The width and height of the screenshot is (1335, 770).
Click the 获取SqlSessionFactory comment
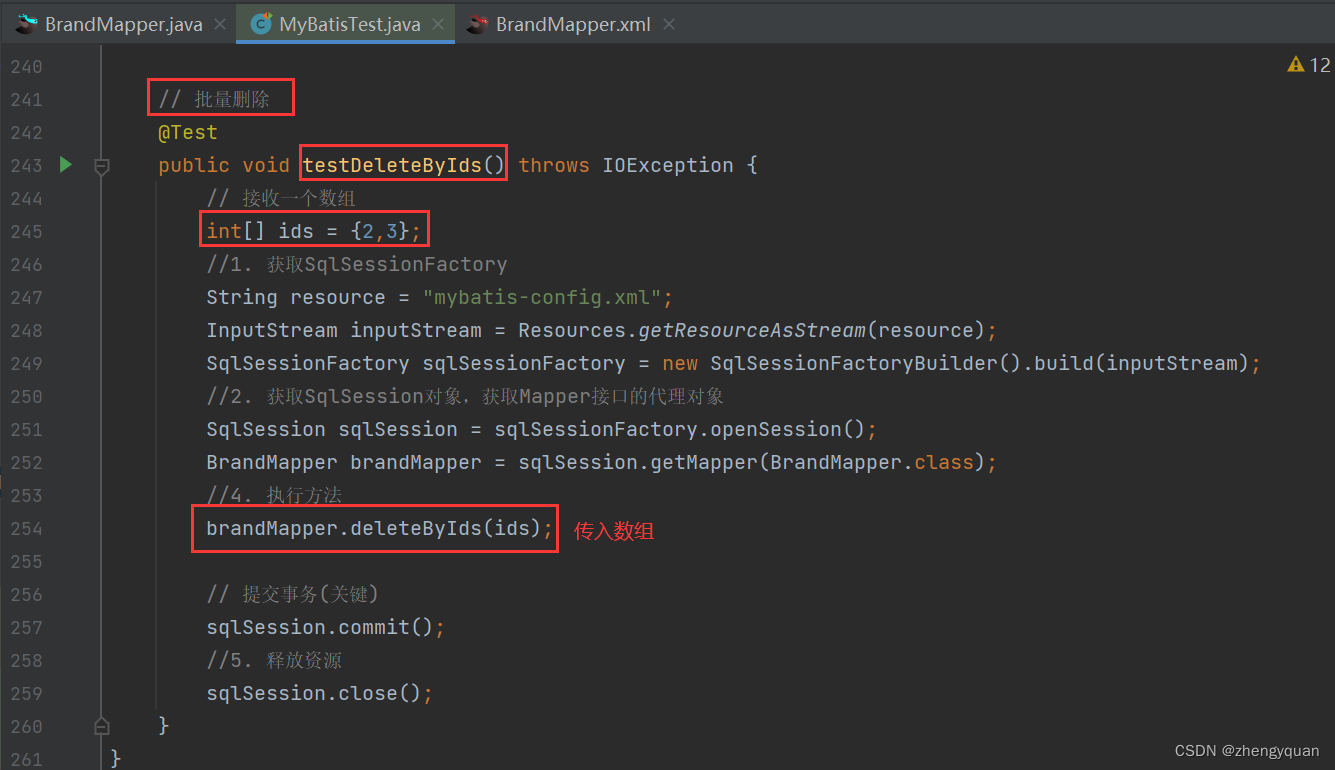pyautogui.click(x=357, y=264)
